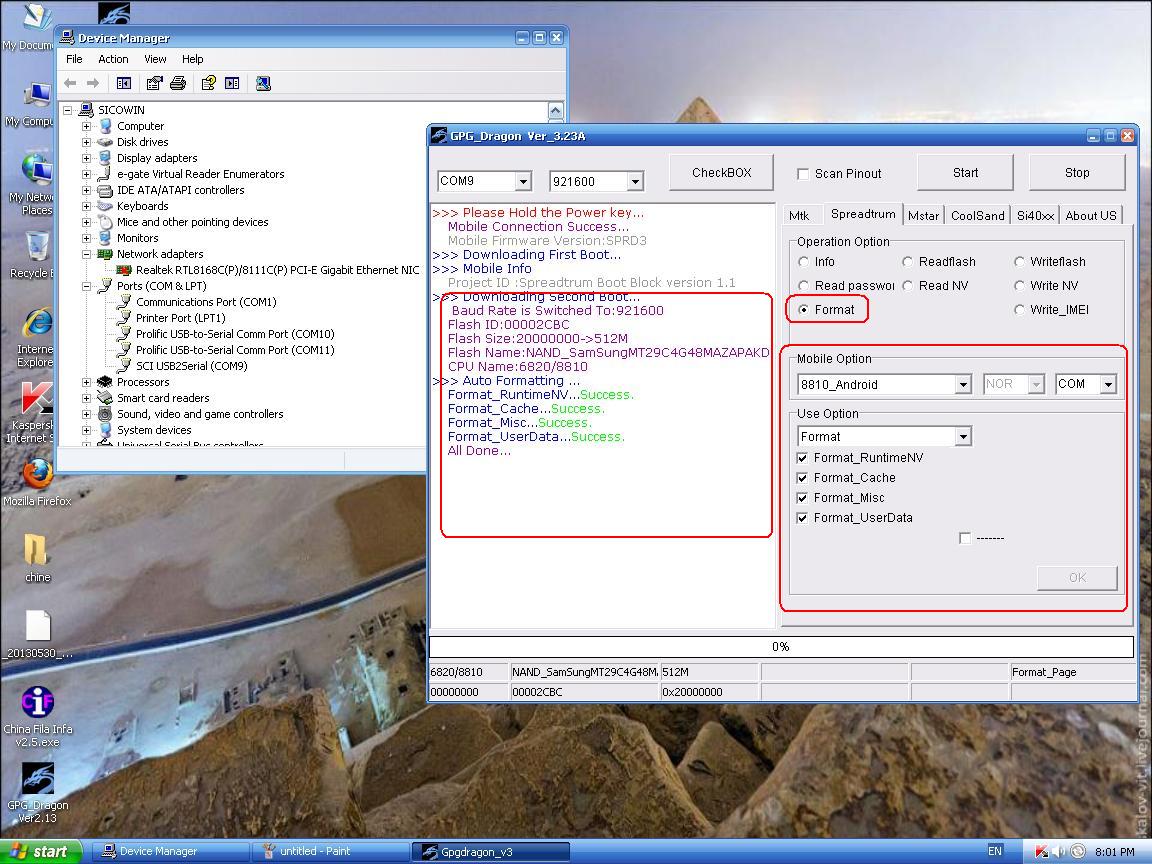Uncheck the Format_Cache checkbox

pos(802,478)
